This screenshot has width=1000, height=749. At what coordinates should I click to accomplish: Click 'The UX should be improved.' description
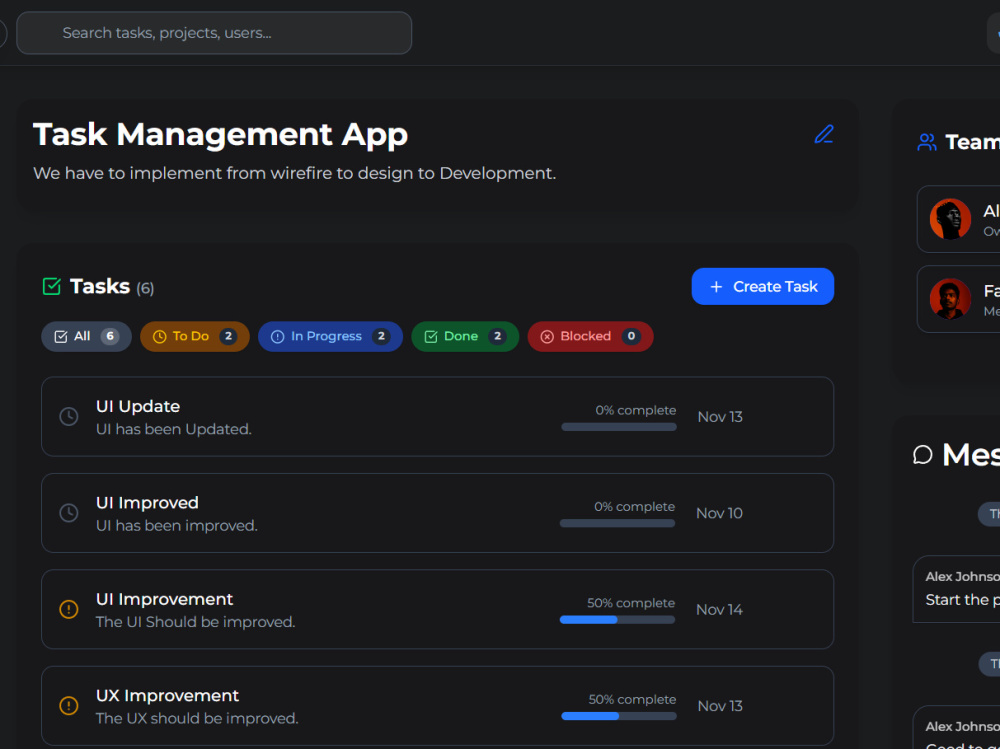point(197,718)
